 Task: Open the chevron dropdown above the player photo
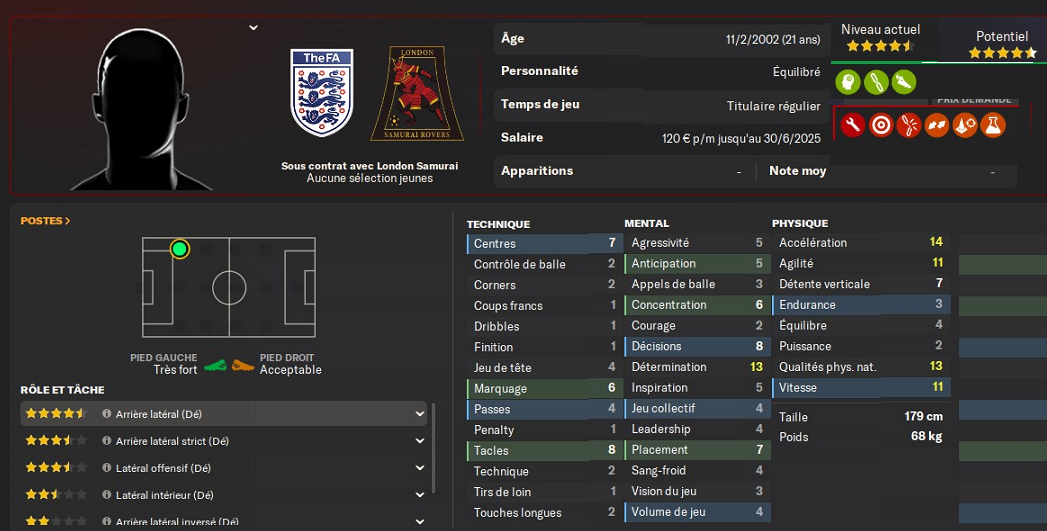pyautogui.click(x=253, y=28)
